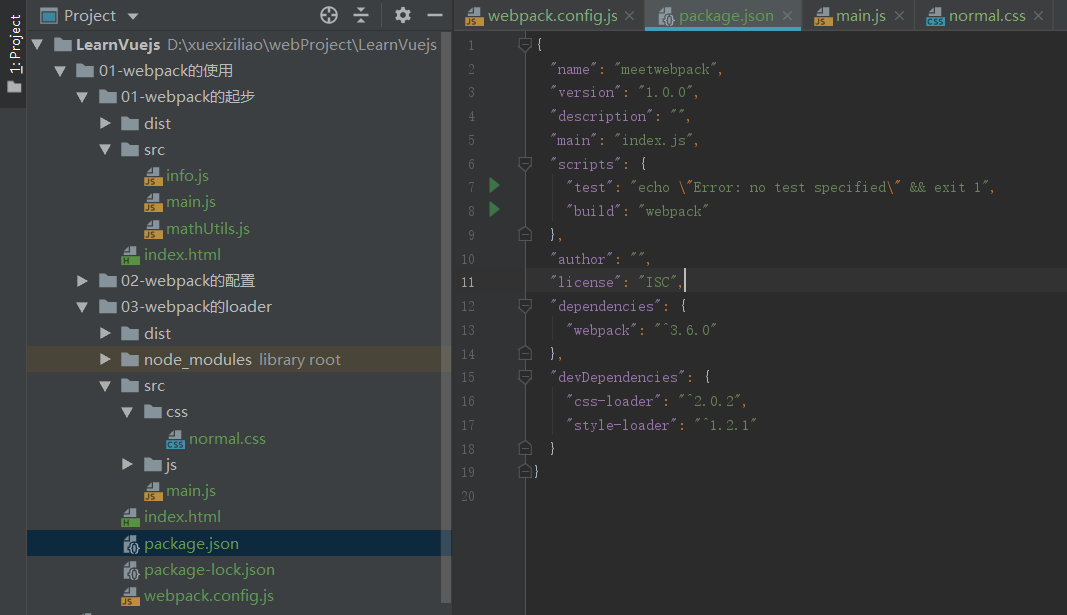Screen dimensions: 1067x615
Task: Open the Project panel settings gear
Action: point(403,15)
